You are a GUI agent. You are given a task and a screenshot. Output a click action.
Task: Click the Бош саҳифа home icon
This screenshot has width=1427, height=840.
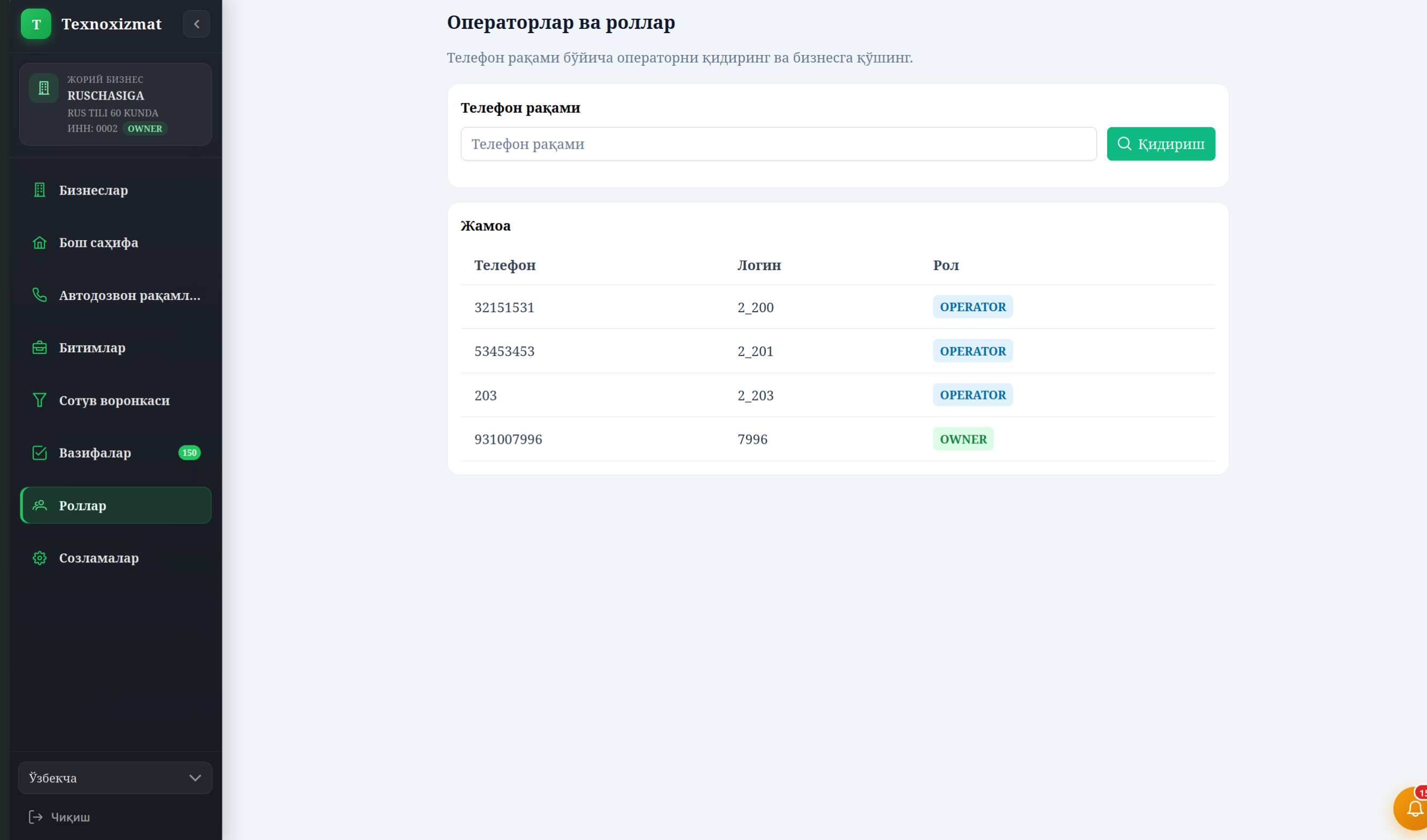[40, 243]
